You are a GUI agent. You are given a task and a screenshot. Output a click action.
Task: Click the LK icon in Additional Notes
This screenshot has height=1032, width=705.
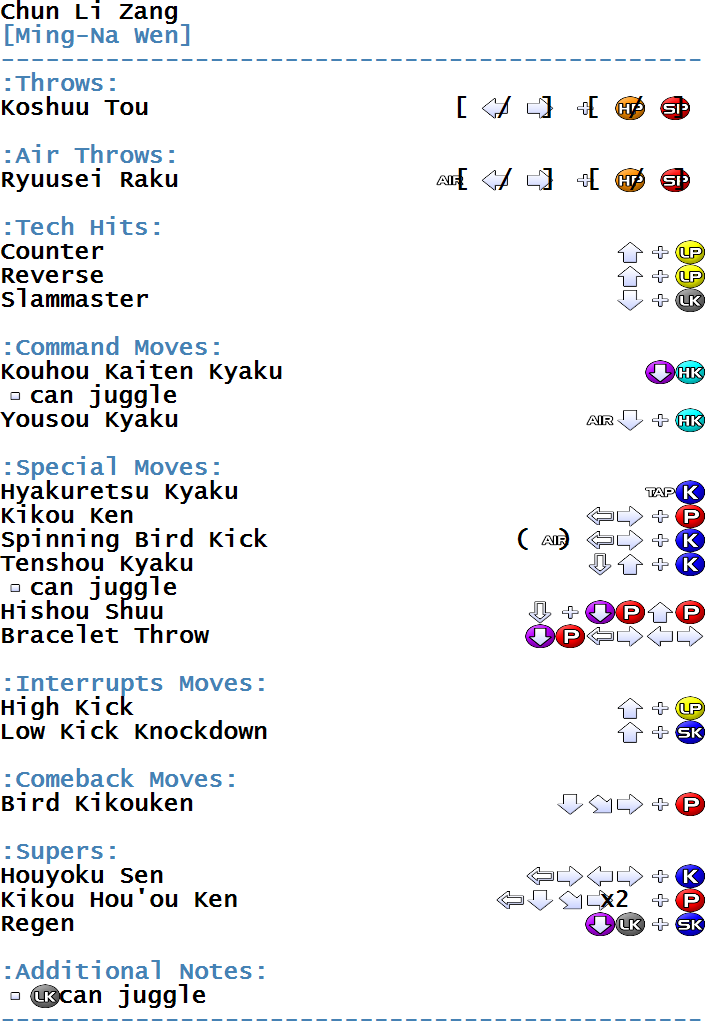coord(45,996)
